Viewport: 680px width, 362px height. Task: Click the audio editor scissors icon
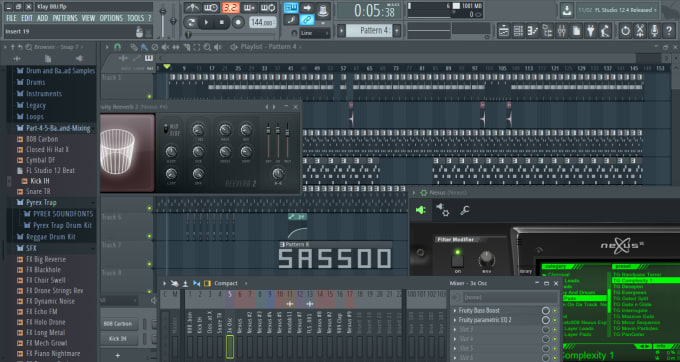pyautogui.click(x=640, y=31)
